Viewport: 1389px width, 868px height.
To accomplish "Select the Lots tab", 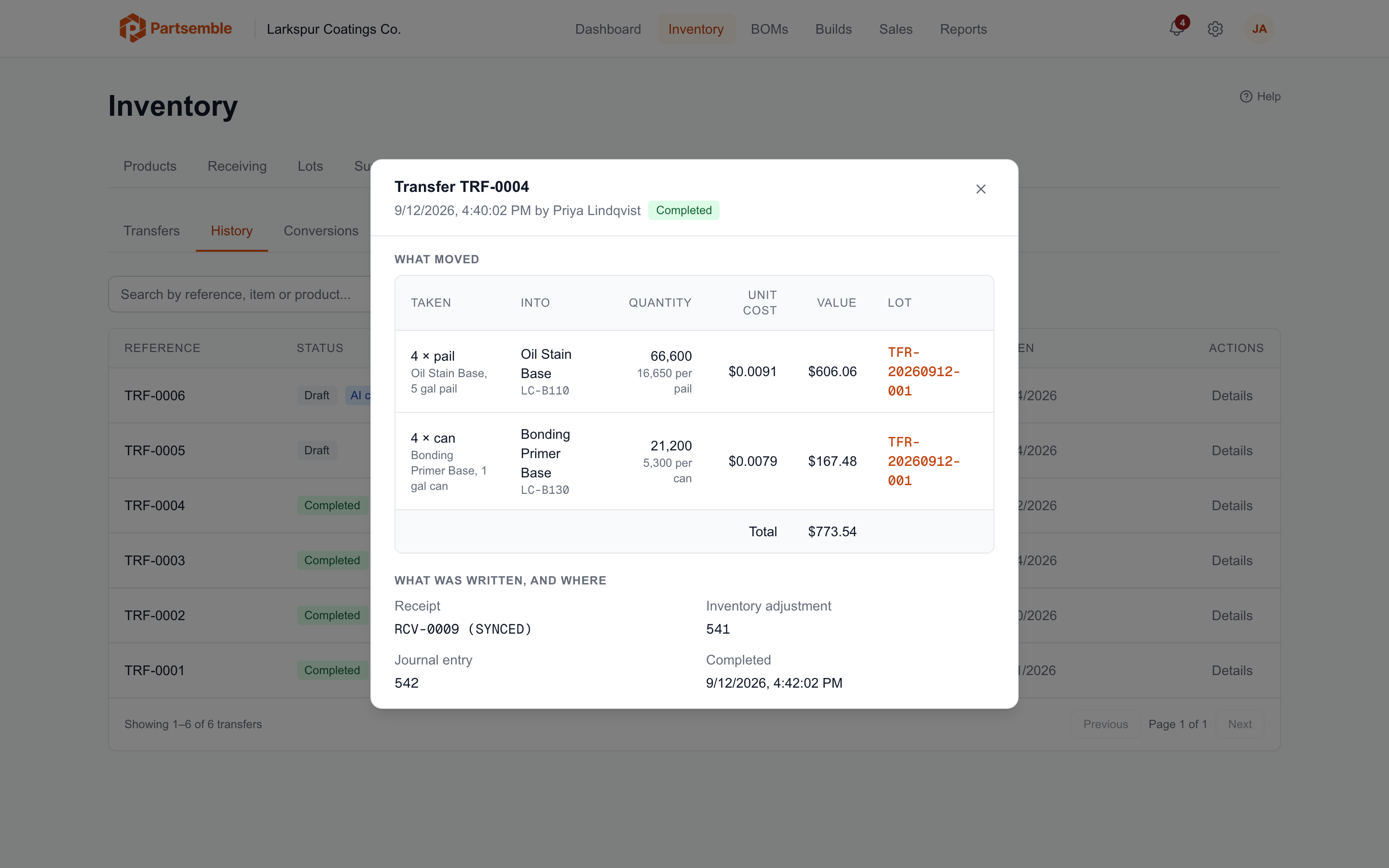I will tap(310, 166).
